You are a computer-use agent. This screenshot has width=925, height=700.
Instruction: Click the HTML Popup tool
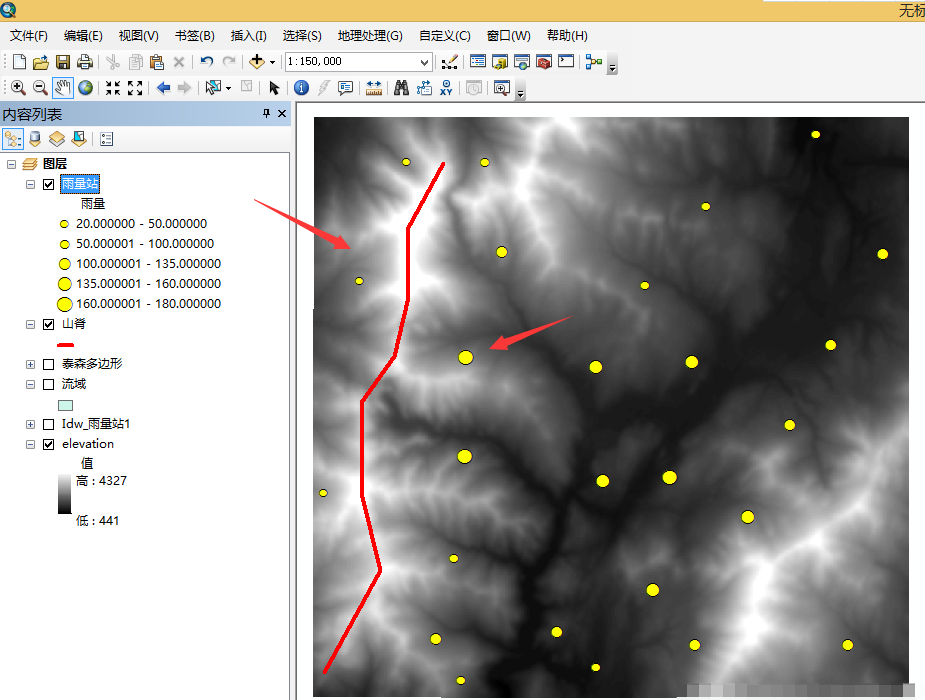coord(345,88)
